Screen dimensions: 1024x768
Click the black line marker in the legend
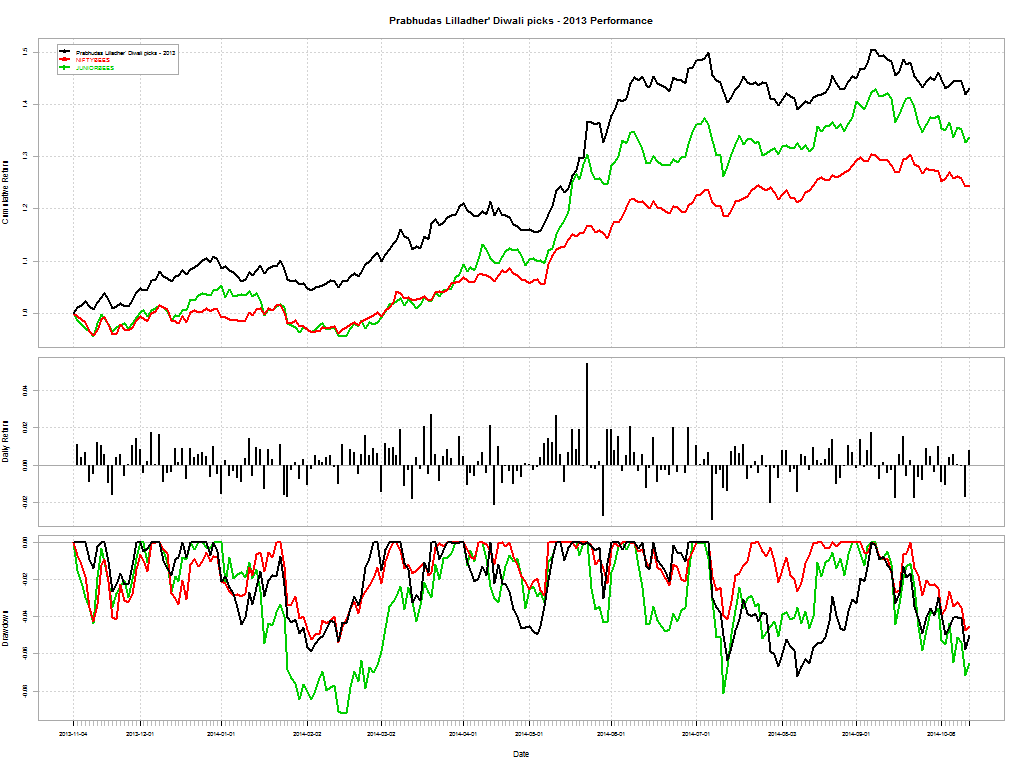65,52
